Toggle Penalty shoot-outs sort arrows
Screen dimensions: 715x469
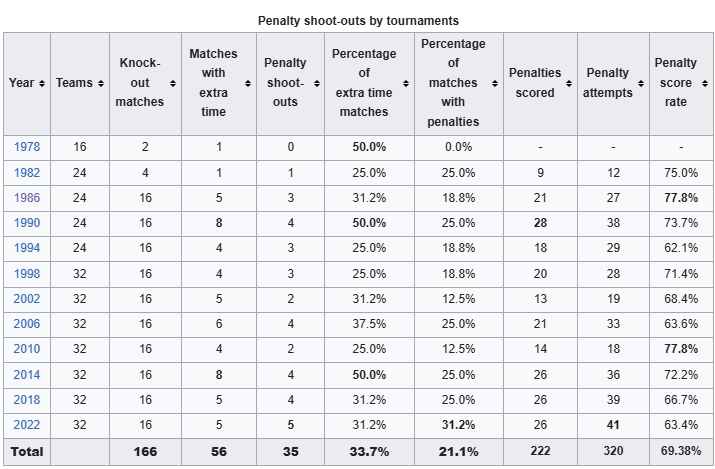pos(317,83)
